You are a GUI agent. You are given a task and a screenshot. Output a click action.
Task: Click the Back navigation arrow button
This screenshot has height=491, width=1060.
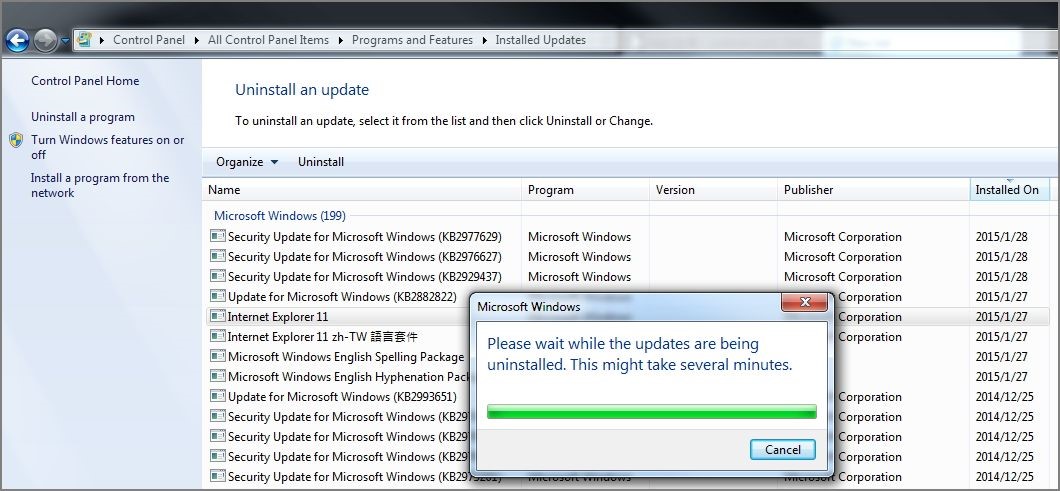(17, 41)
